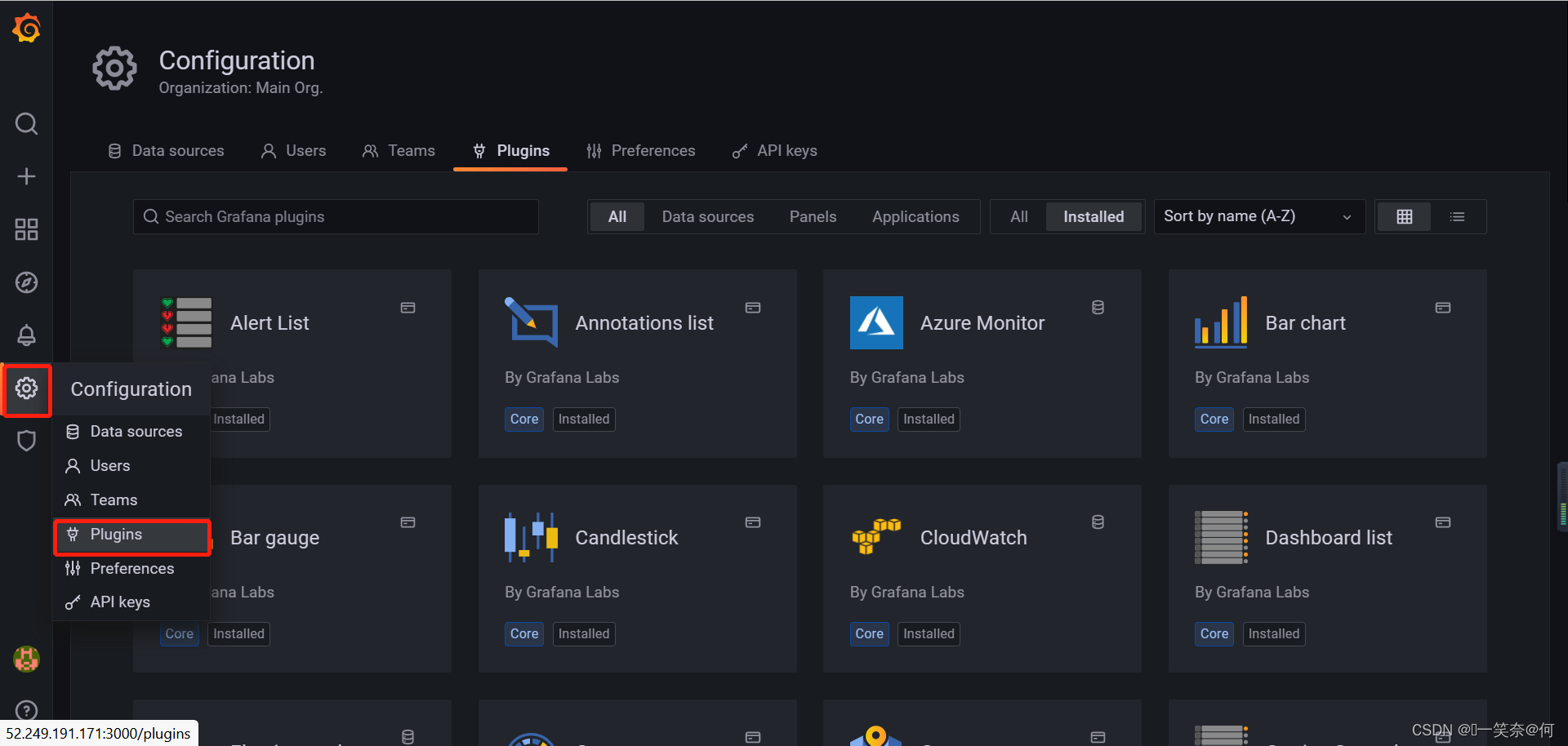Open the Explore compass icon
This screenshot has height=746, width=1568.
26,282
